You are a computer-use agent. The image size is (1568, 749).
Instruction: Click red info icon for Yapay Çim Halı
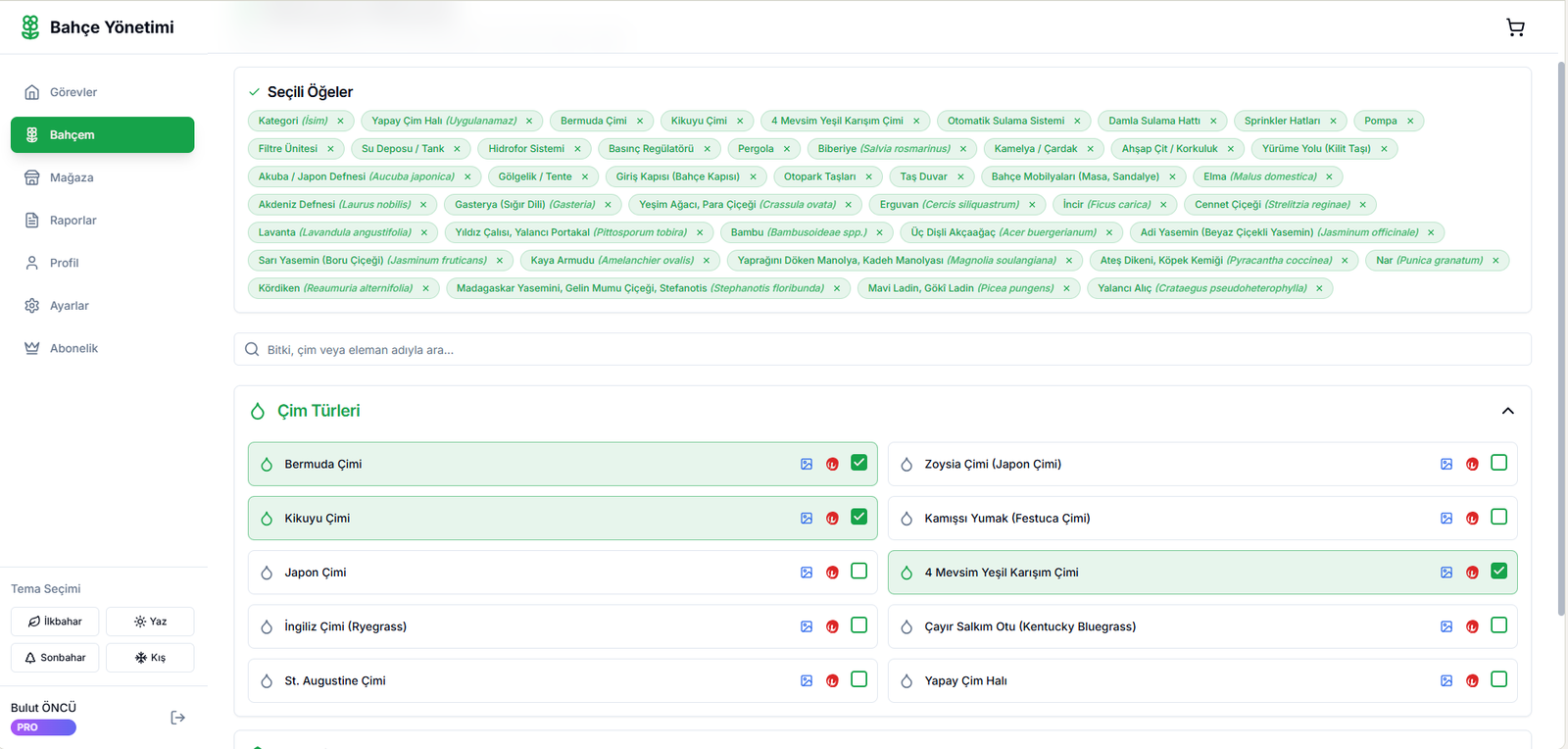coord(1472,681)
